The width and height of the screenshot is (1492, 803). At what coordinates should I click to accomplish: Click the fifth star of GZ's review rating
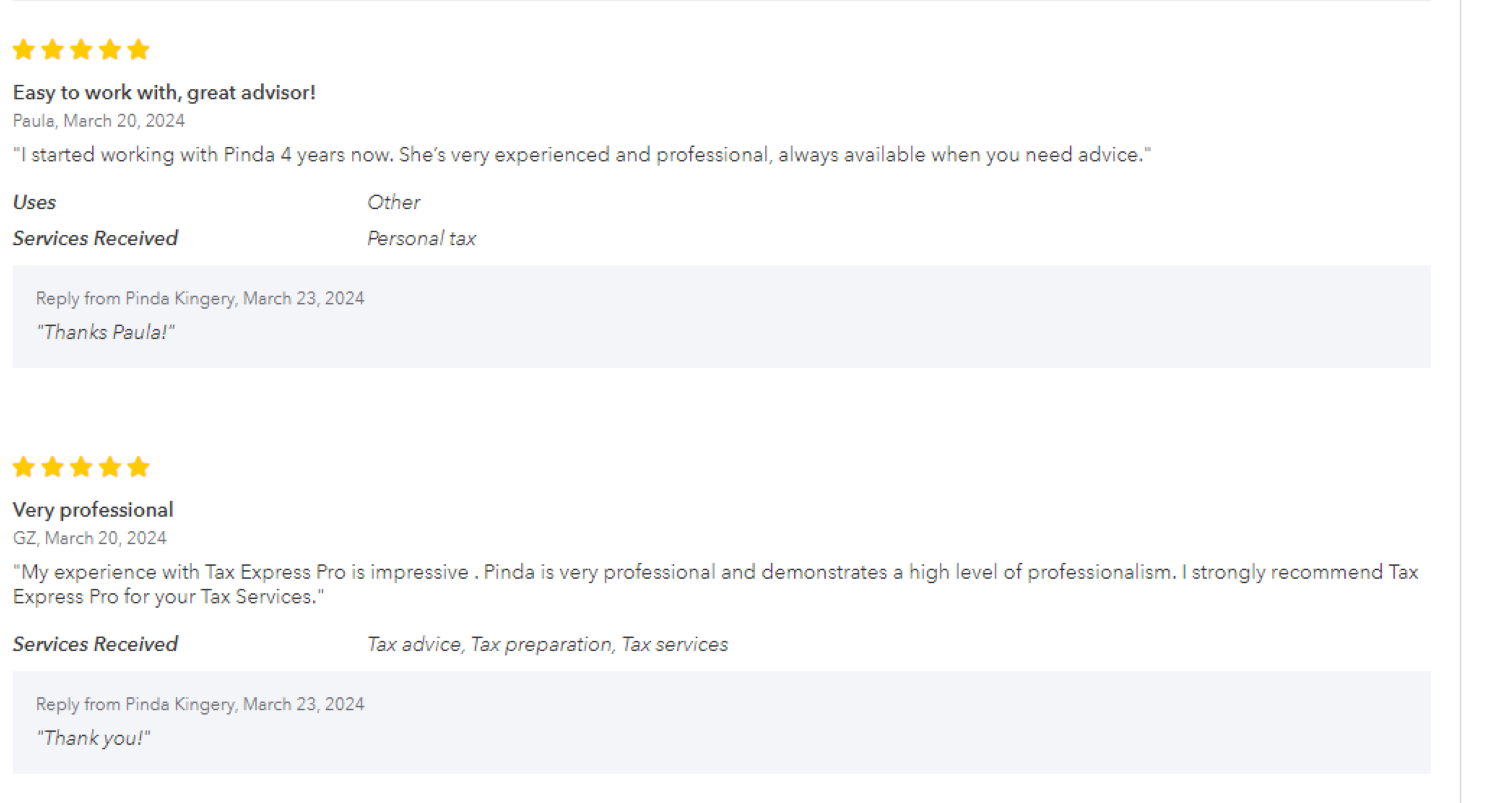(x=139, y=467)
